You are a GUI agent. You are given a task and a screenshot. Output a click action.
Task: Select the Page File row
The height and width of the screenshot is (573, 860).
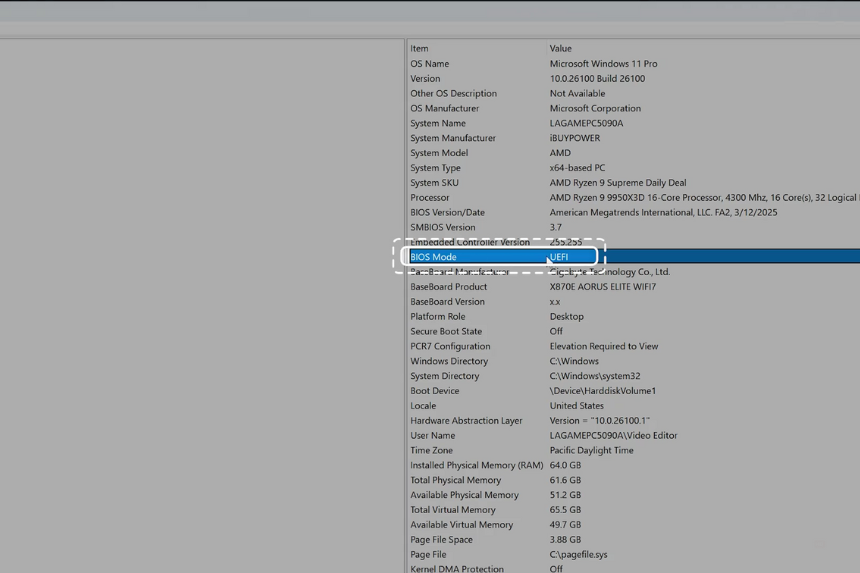428,555
